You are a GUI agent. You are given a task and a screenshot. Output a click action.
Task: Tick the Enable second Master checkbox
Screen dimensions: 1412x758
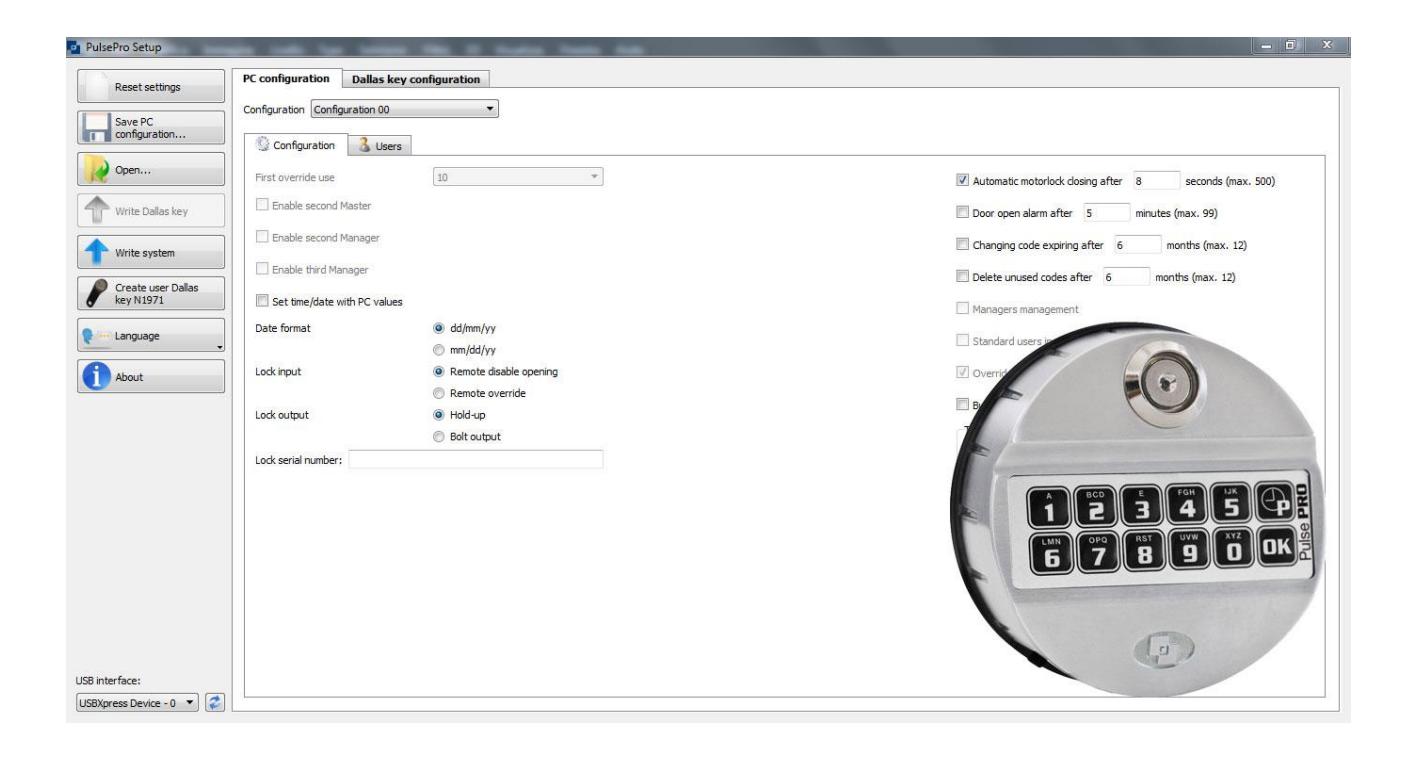pyautogui.click(x=264, y=206)
